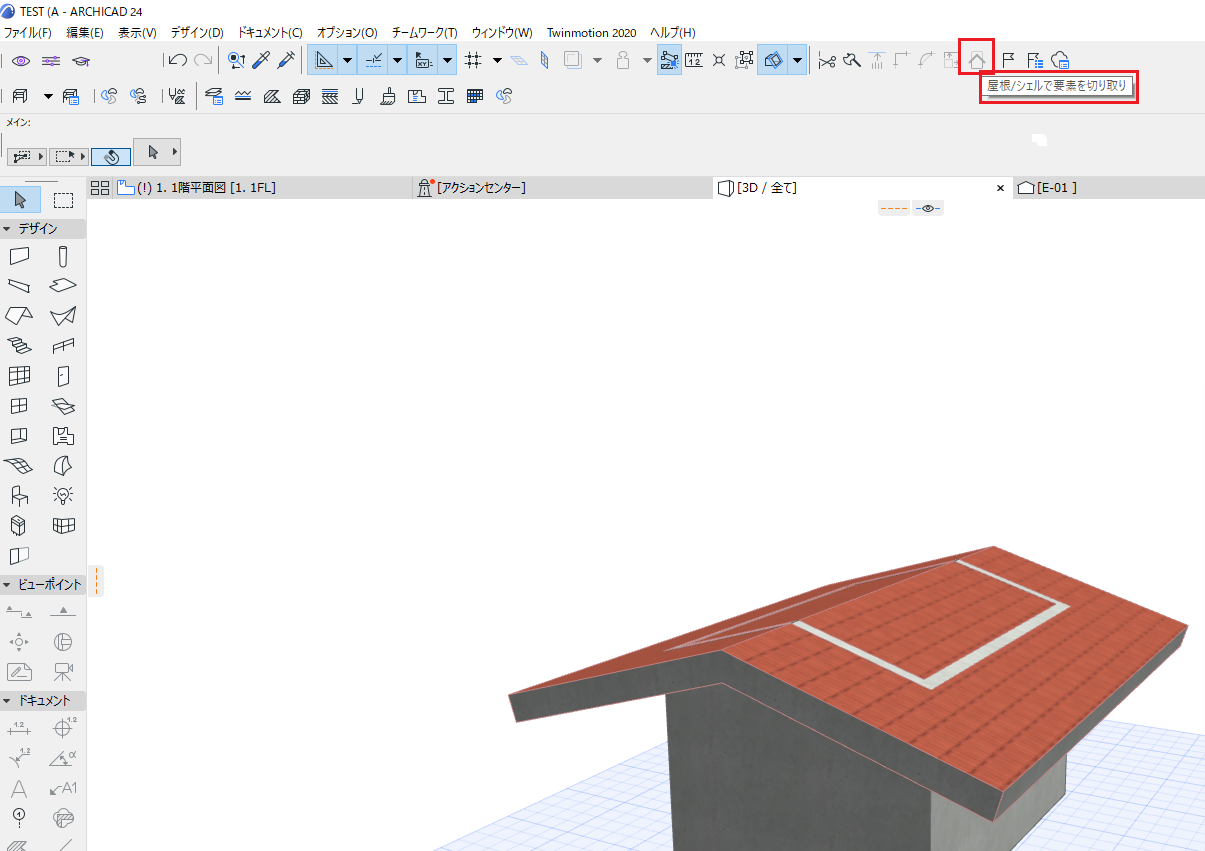Inject parameters with syringe tool
Screen dimensions: 1205x851
(x=285, y=61)
